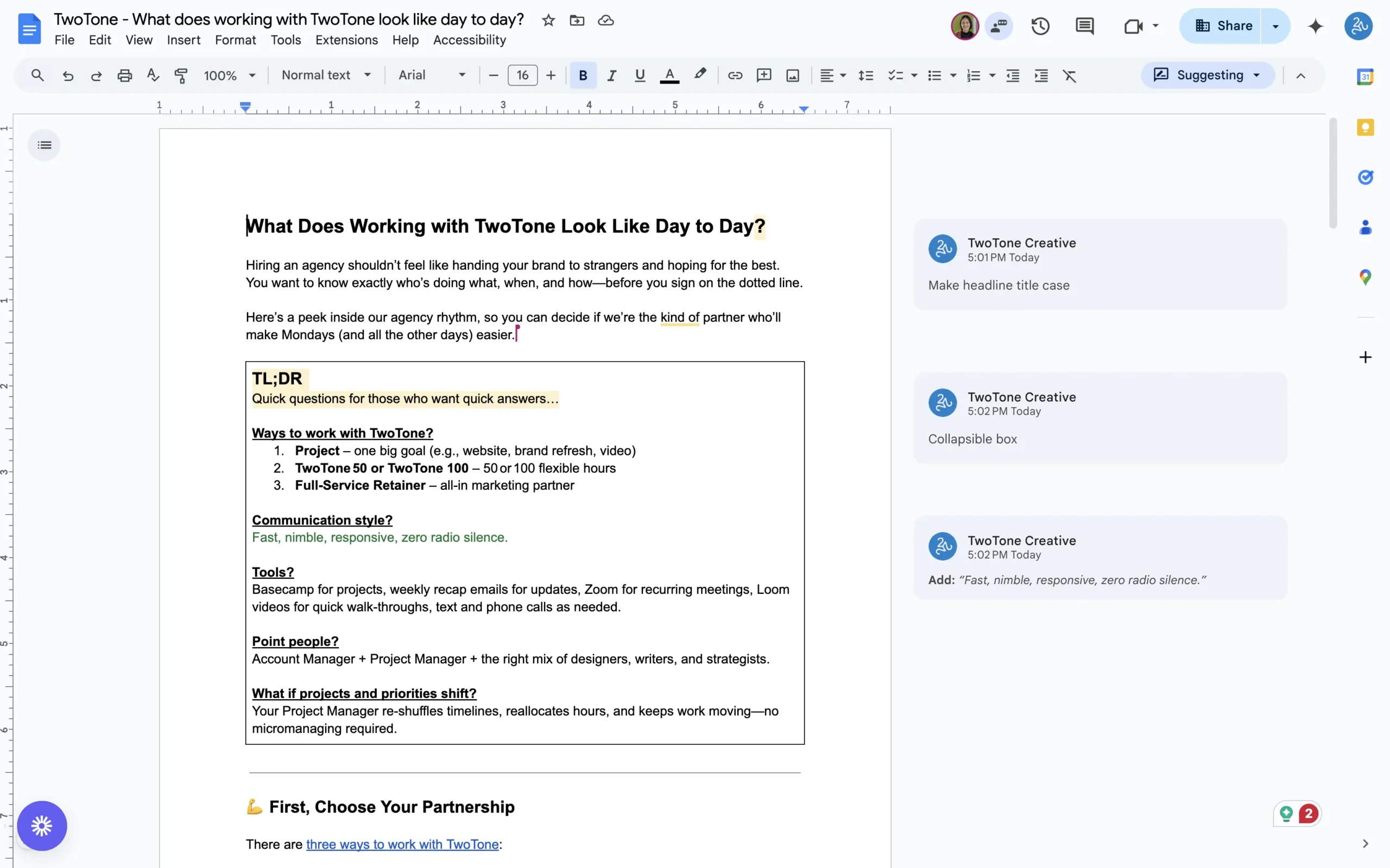Increase the indent
Viewport: 1390px width, 868px height.
pyautogui.click(x=1041, y=75)
